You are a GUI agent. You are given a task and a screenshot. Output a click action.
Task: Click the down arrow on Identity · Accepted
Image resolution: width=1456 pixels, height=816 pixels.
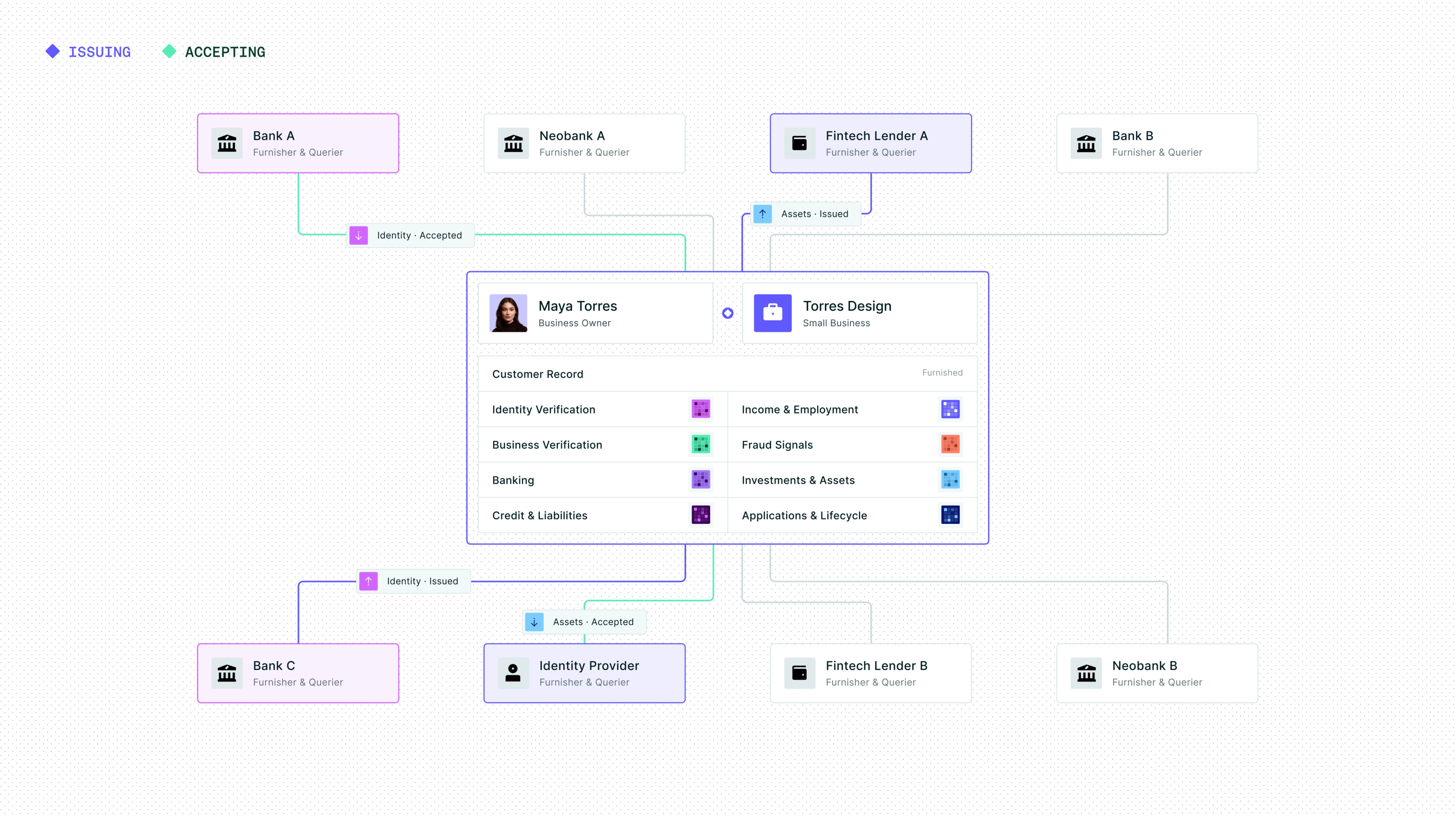[358, 235]
